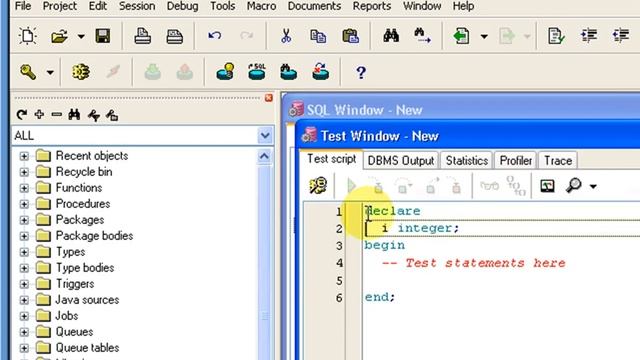This screenshot has height=360, width=640.
Task: Open the dropdown next to the magnifier icon
Action: pos(593,187)
